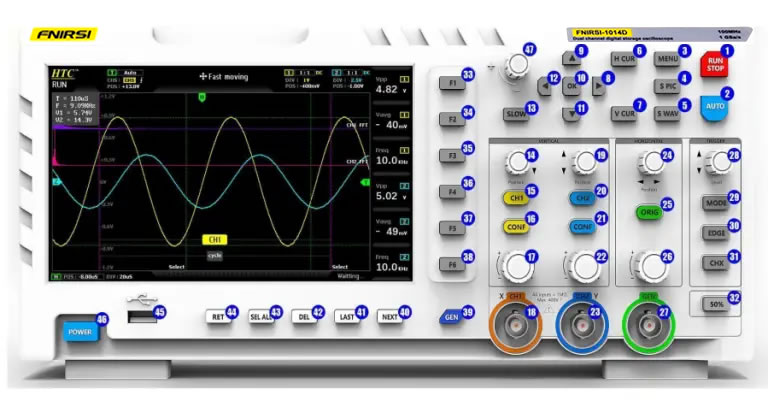
Task: Click the 'cycle' label on screen
Action: 215,256
